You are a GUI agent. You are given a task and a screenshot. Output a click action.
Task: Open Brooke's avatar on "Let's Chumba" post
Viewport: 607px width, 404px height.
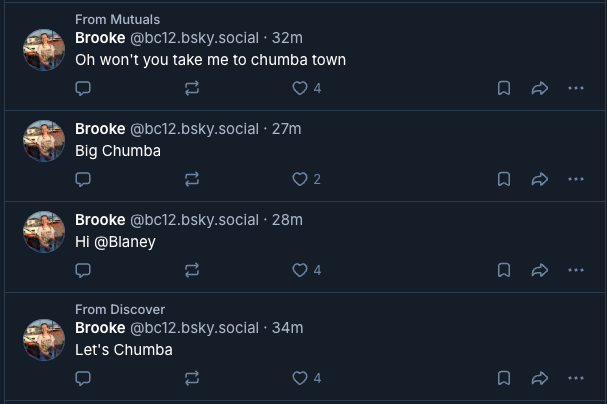tap(44, 340)
